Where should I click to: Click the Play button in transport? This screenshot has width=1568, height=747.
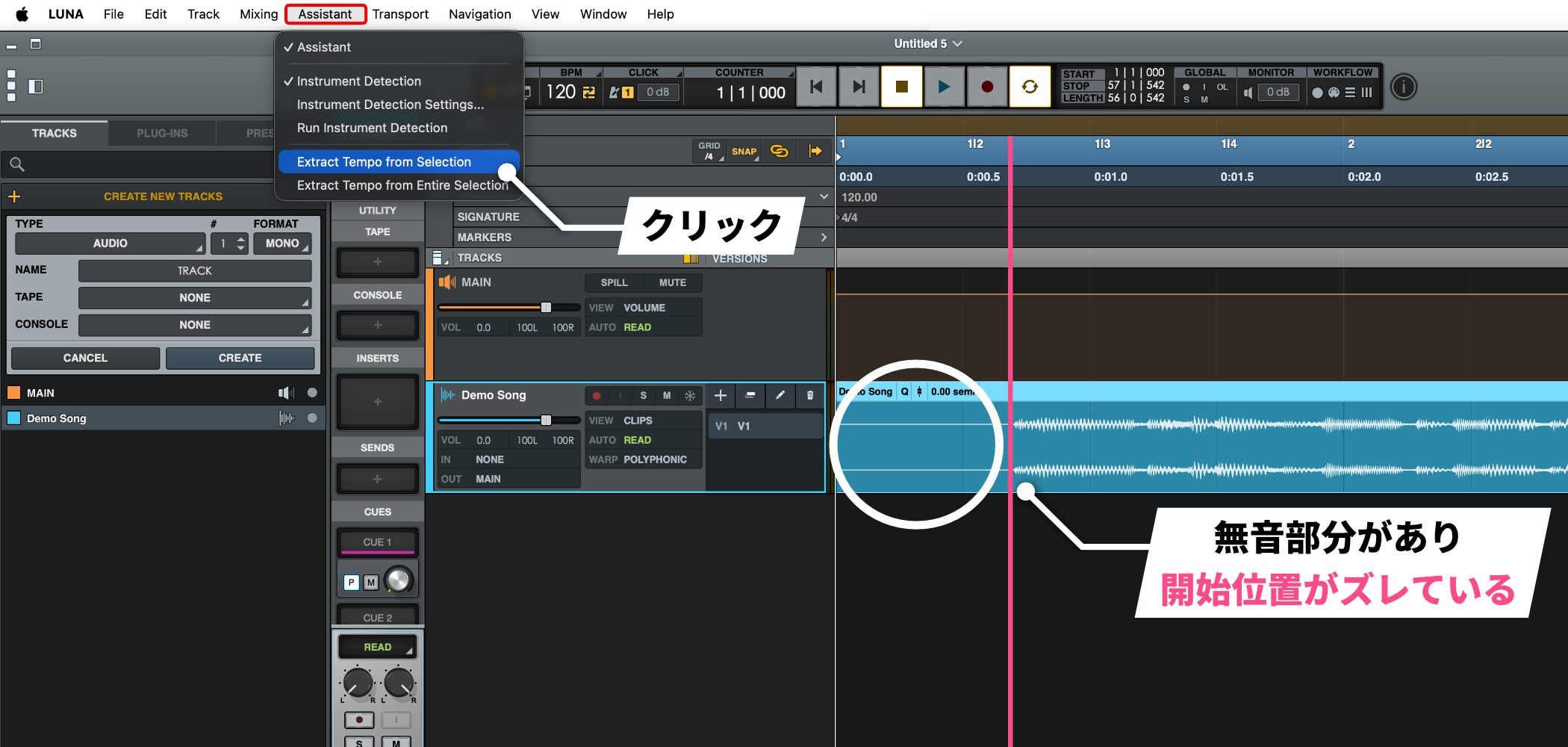click(944, 87)
